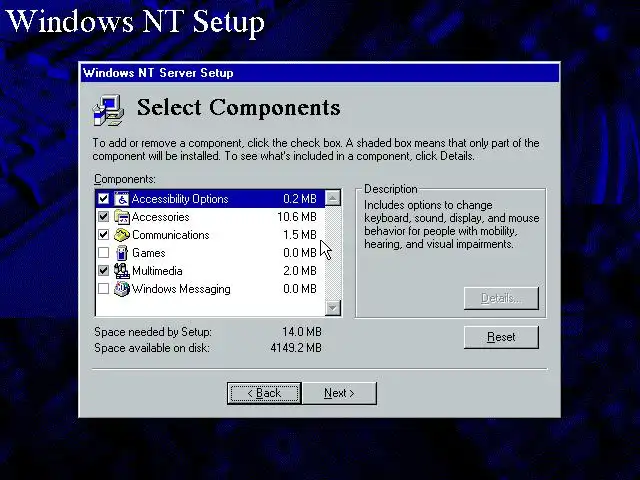Click the components list scroll down arrow
The height and width of the screenshot is (480, 640).
[x=333, y=307]
